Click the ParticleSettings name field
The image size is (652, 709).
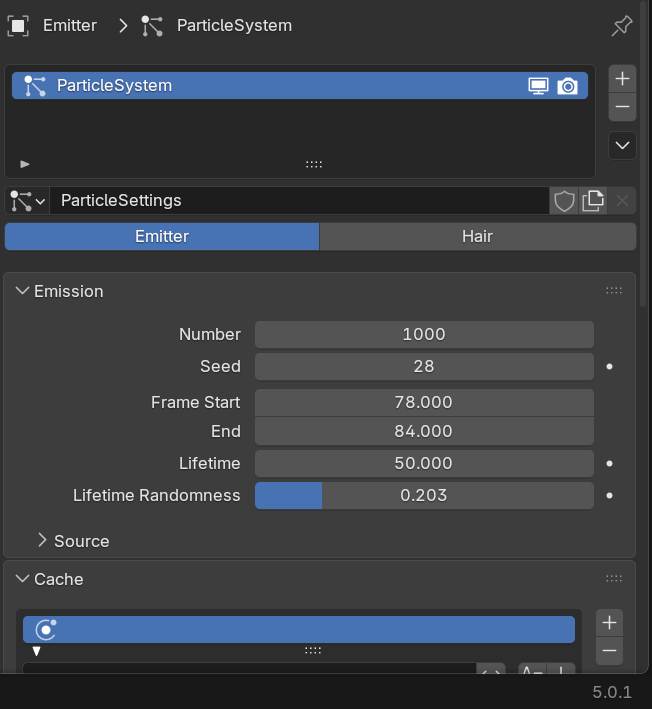[299, 201]
